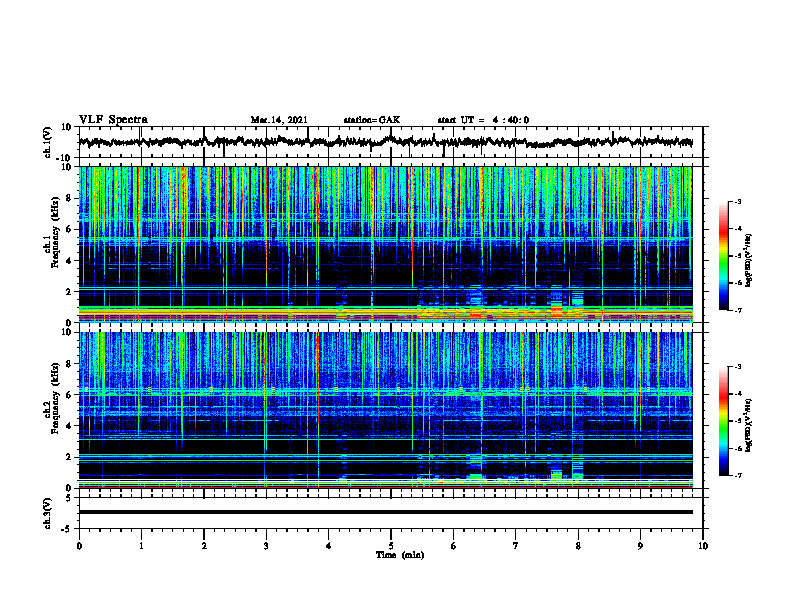Click the "-3" label on lower color scale
Image resolution: width=792 pixels, height=612 pixels.
tap(738, 367)
